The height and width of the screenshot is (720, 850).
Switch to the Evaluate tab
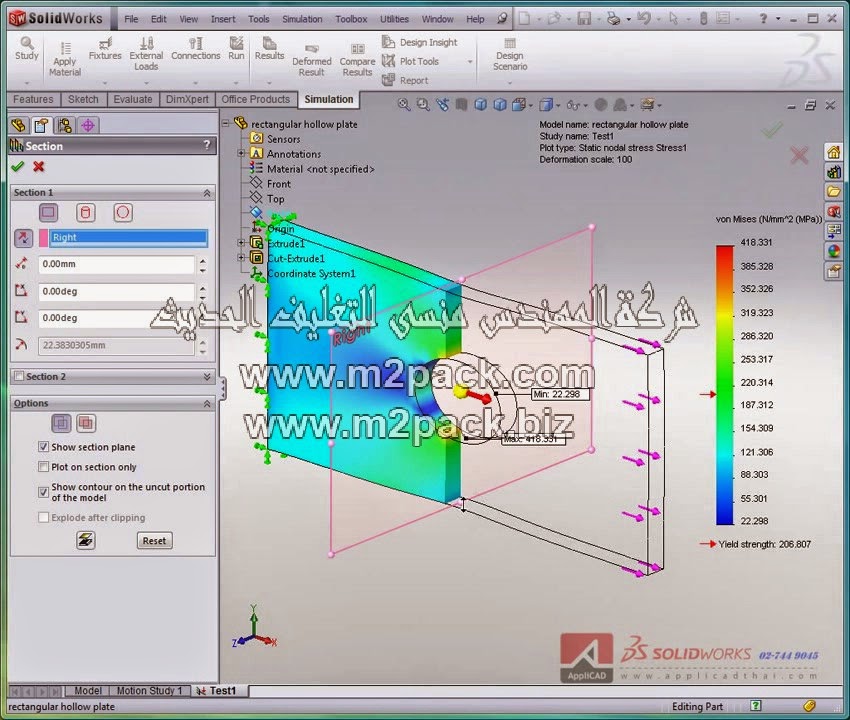133,99
